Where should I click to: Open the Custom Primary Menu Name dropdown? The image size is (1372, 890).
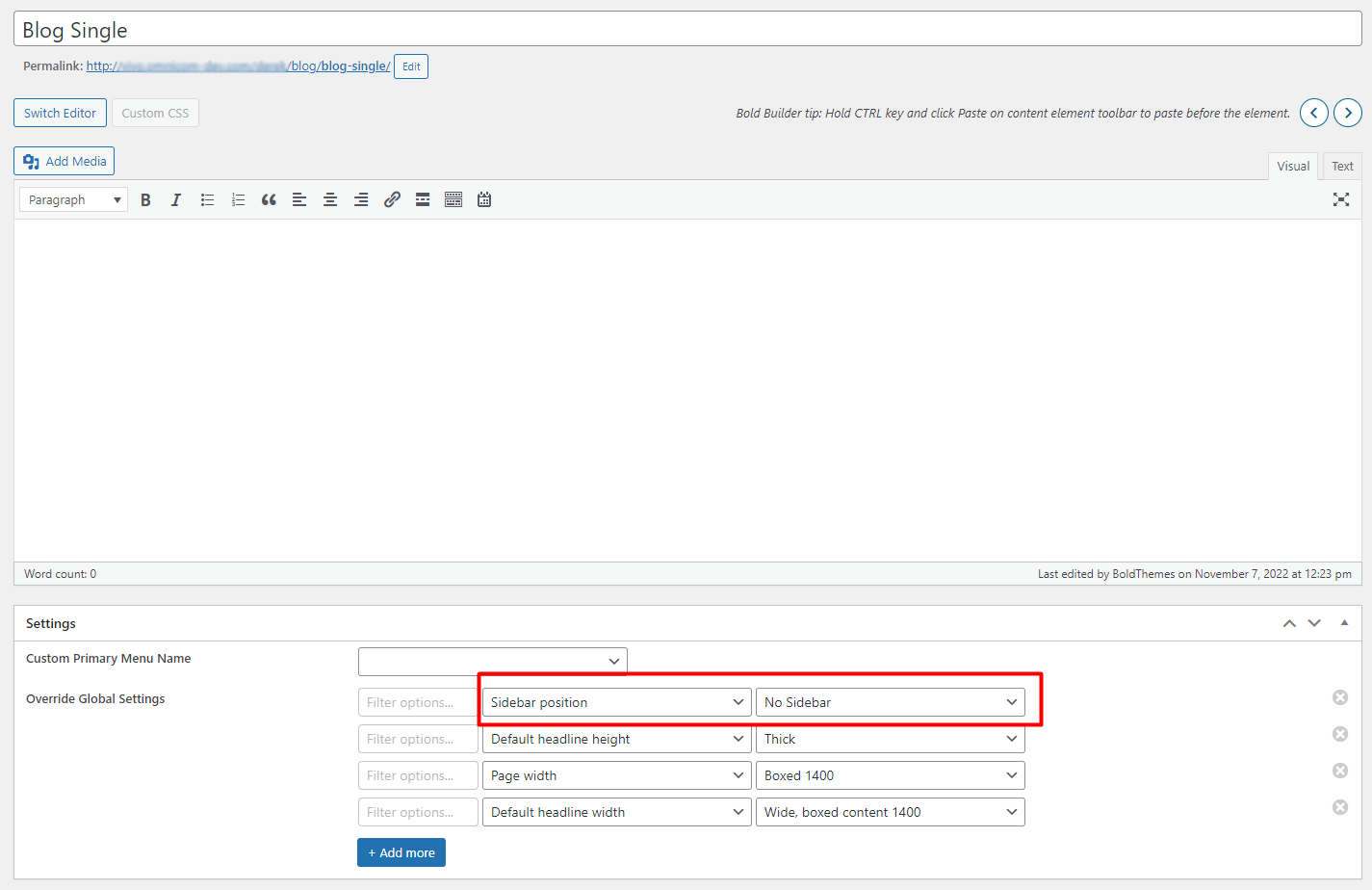coord(493,662)
